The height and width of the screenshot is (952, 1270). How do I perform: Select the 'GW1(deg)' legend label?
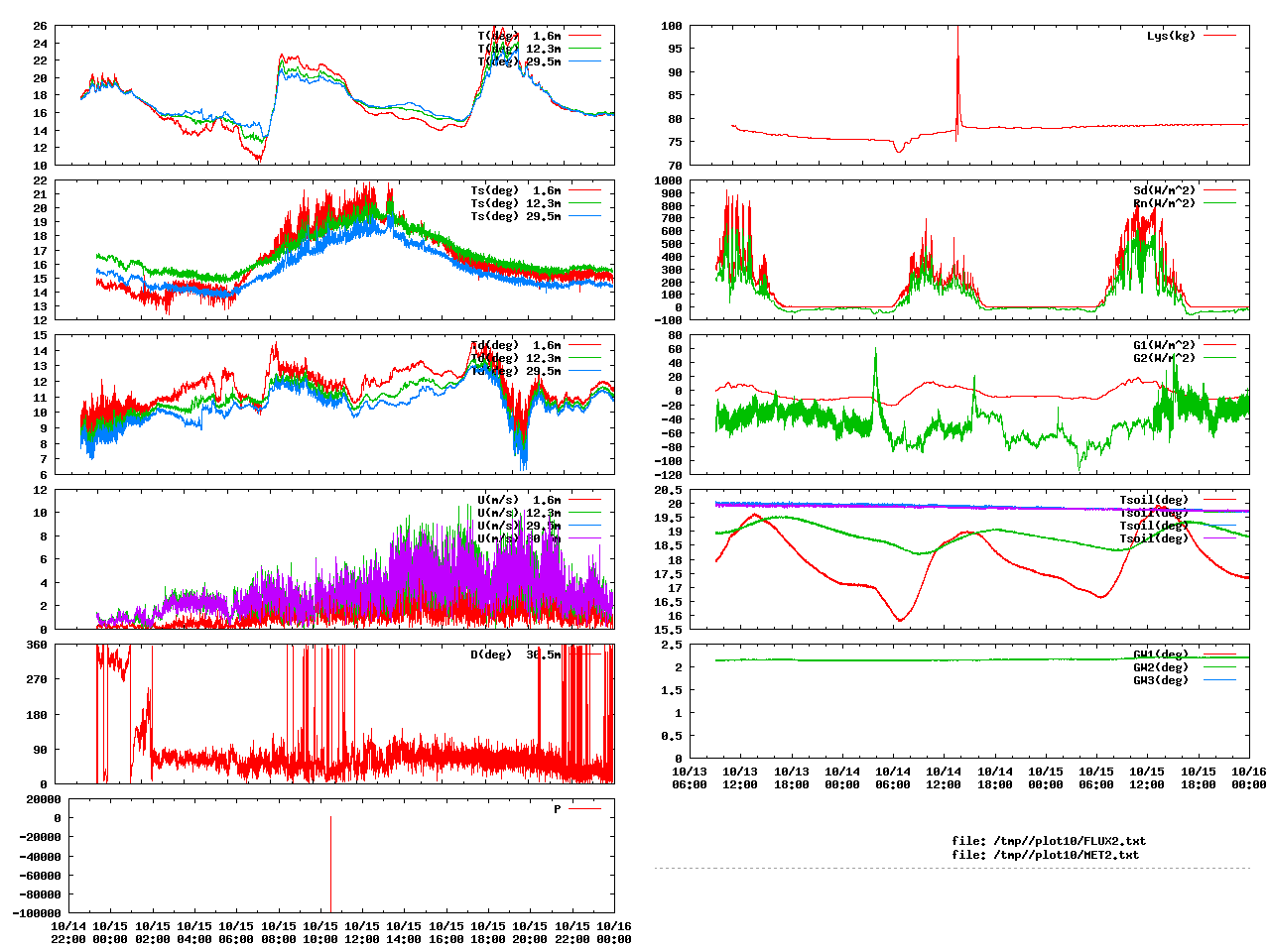(1161, 654)
